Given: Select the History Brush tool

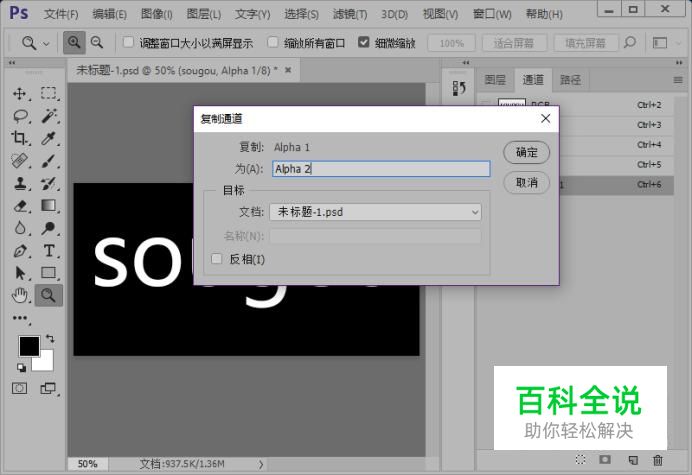Looking at the screenshot, I should [x=48, y=183].
